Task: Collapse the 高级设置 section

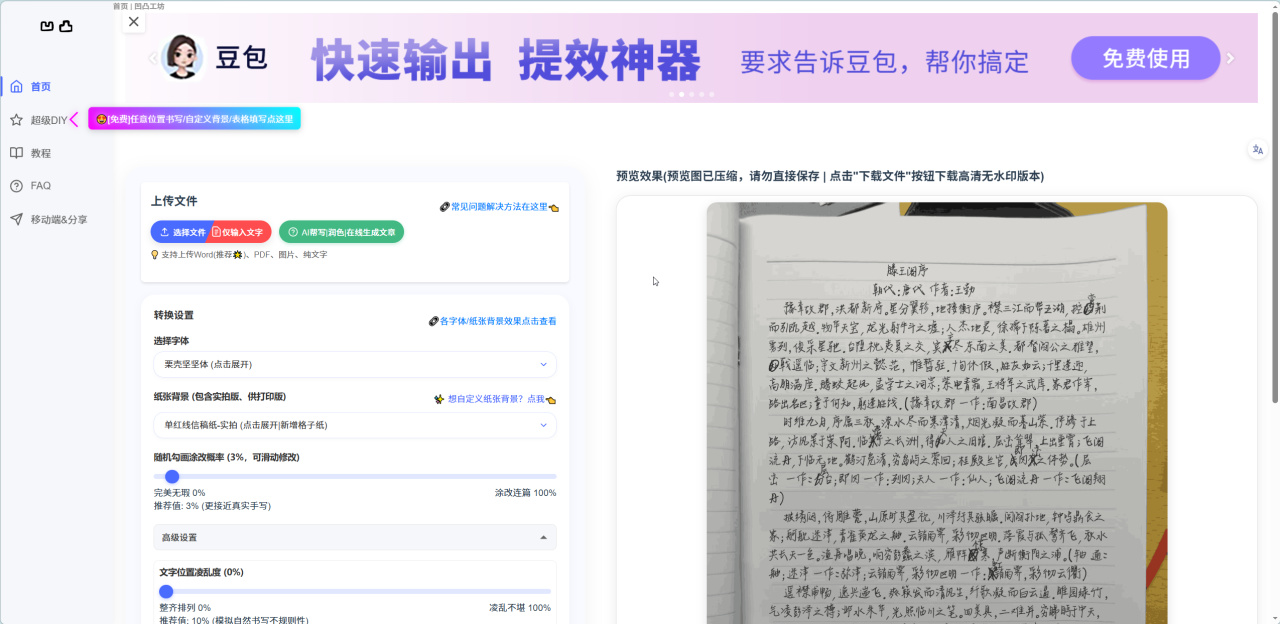Action: tap(355, 537)
